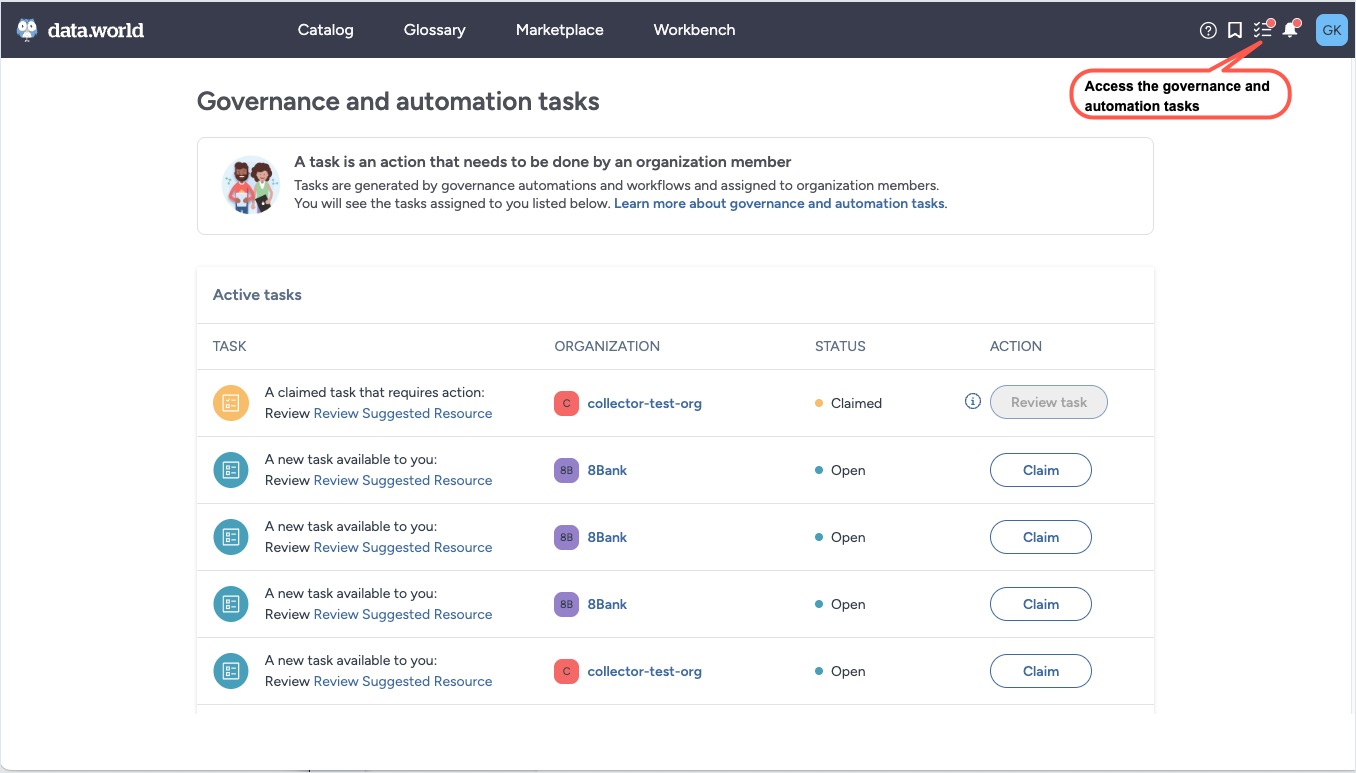This screenshot has width=1356, height=773.
Task: Claim the second 8Bank task
Action: [x=1041, y=537]
